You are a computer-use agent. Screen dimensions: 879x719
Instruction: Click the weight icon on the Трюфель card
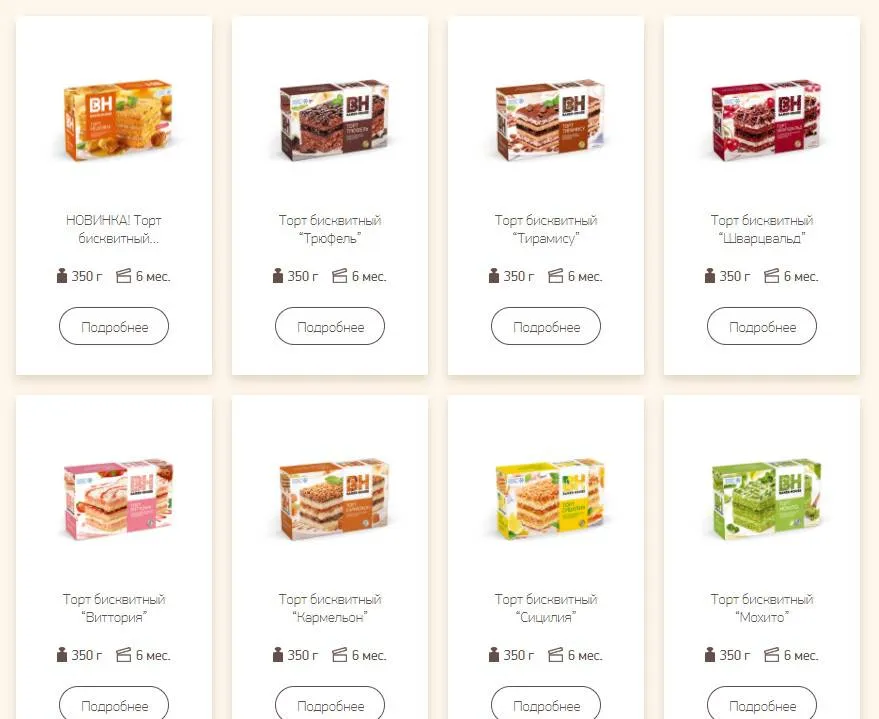coord(277,276)
